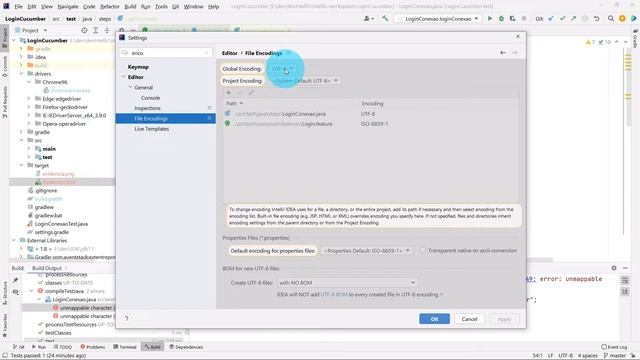Select Console under General settings

[x=150, y=98]
